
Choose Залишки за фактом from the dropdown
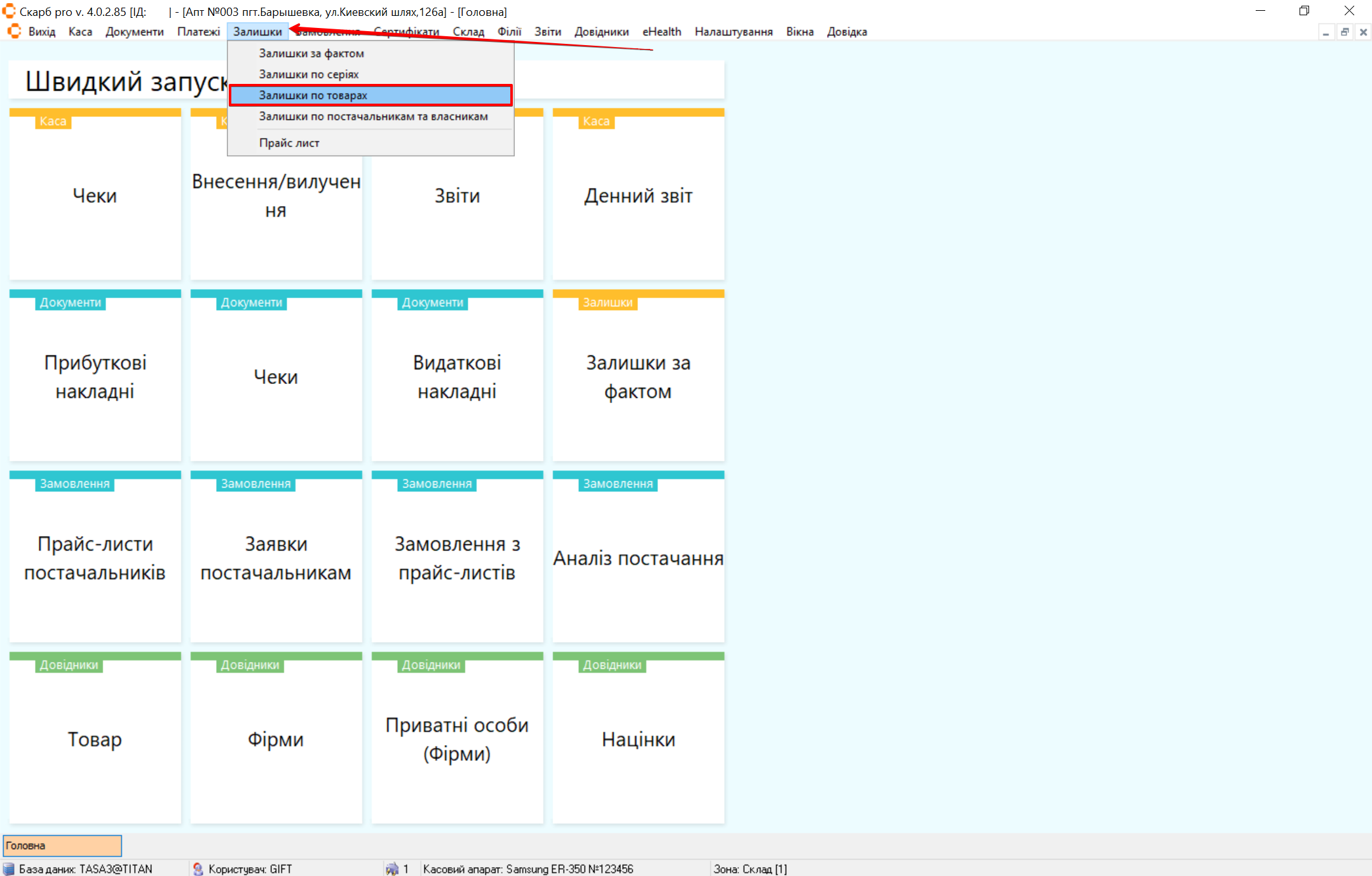311,53
